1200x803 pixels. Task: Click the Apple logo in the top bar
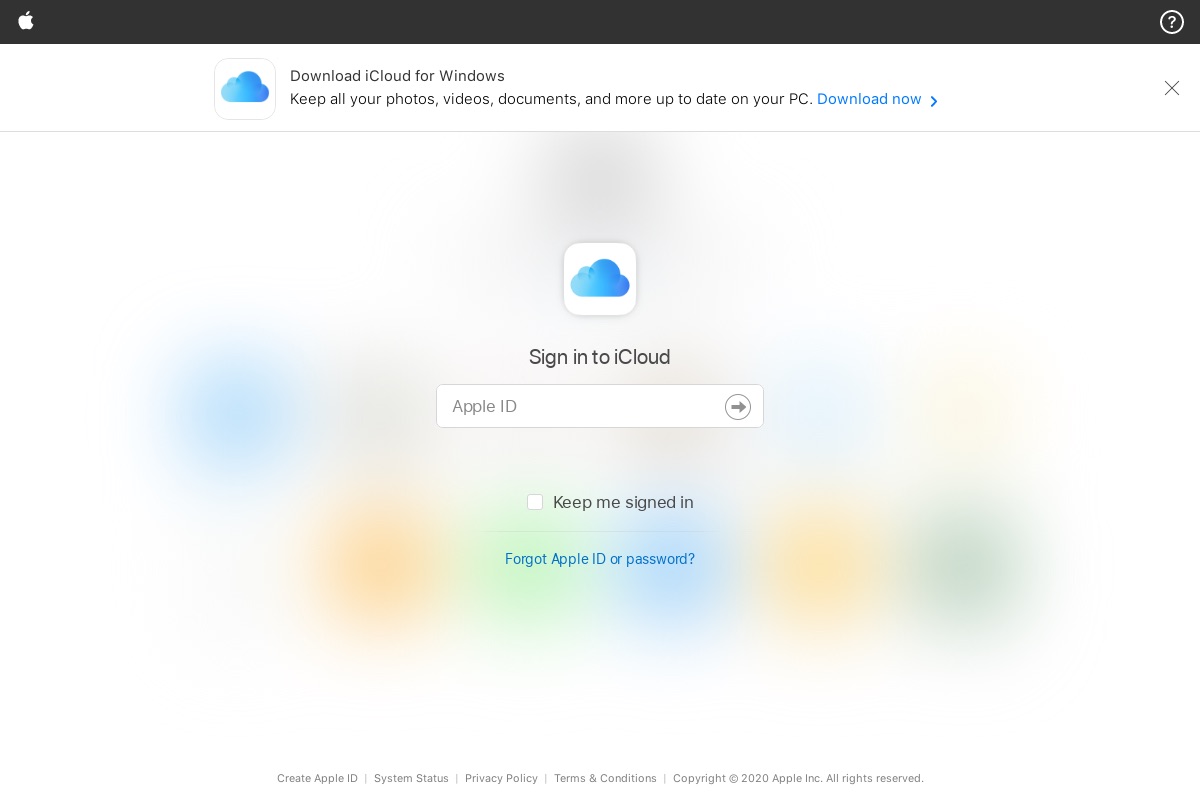(26, 21)
